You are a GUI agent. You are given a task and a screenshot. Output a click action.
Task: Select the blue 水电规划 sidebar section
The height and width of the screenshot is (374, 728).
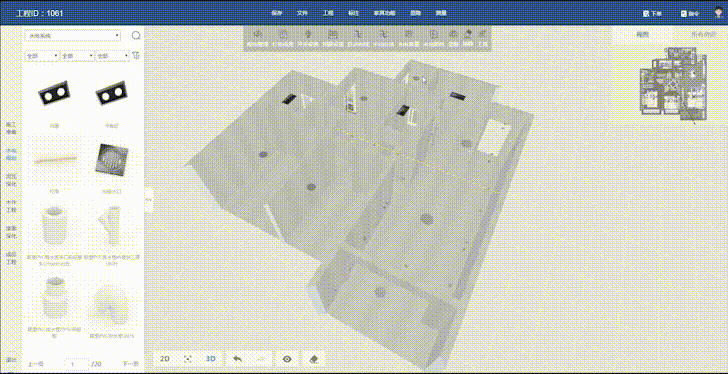coord(11,155)
